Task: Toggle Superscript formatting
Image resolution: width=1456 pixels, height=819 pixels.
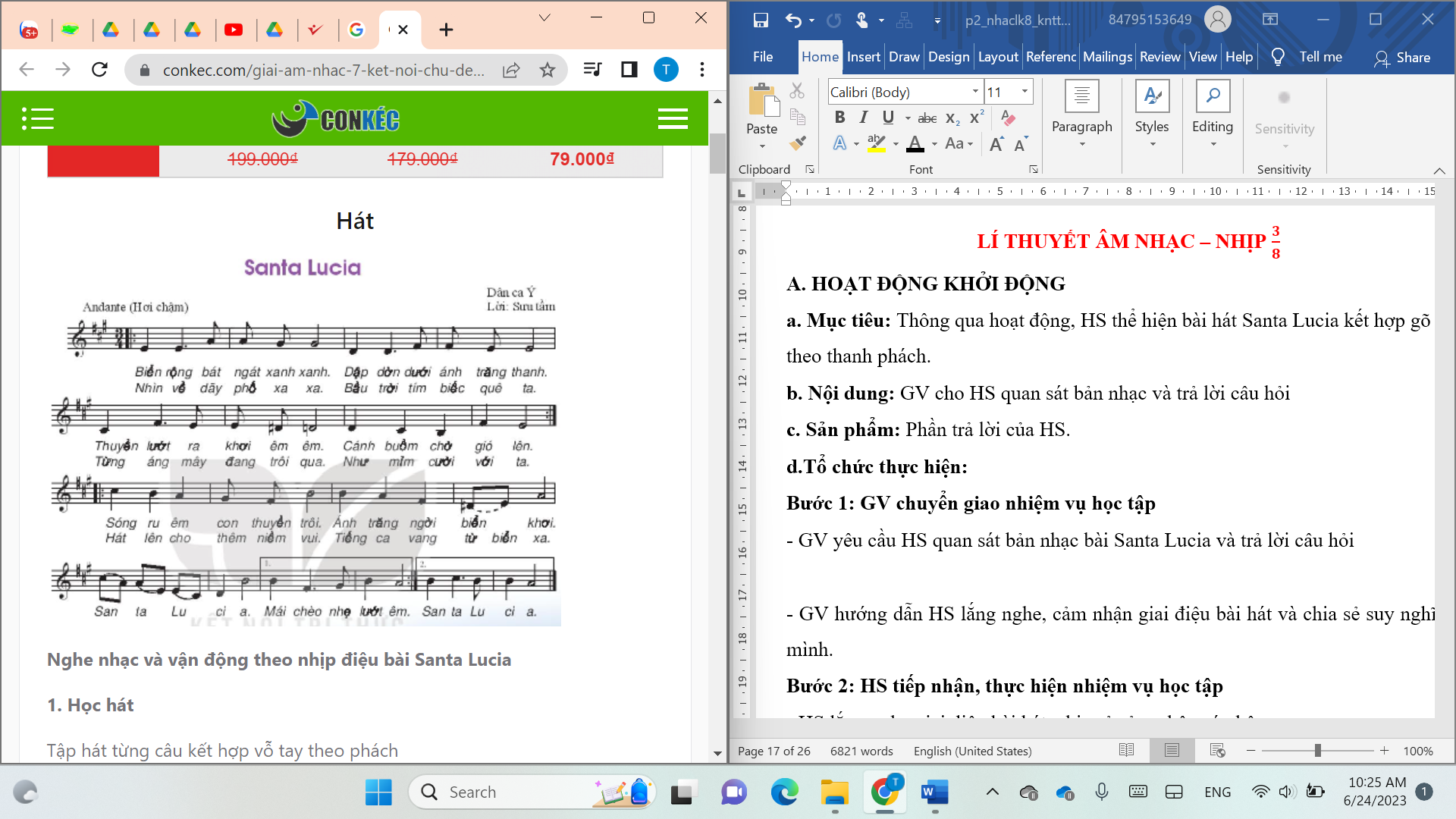Action: [x=977, y=118]
